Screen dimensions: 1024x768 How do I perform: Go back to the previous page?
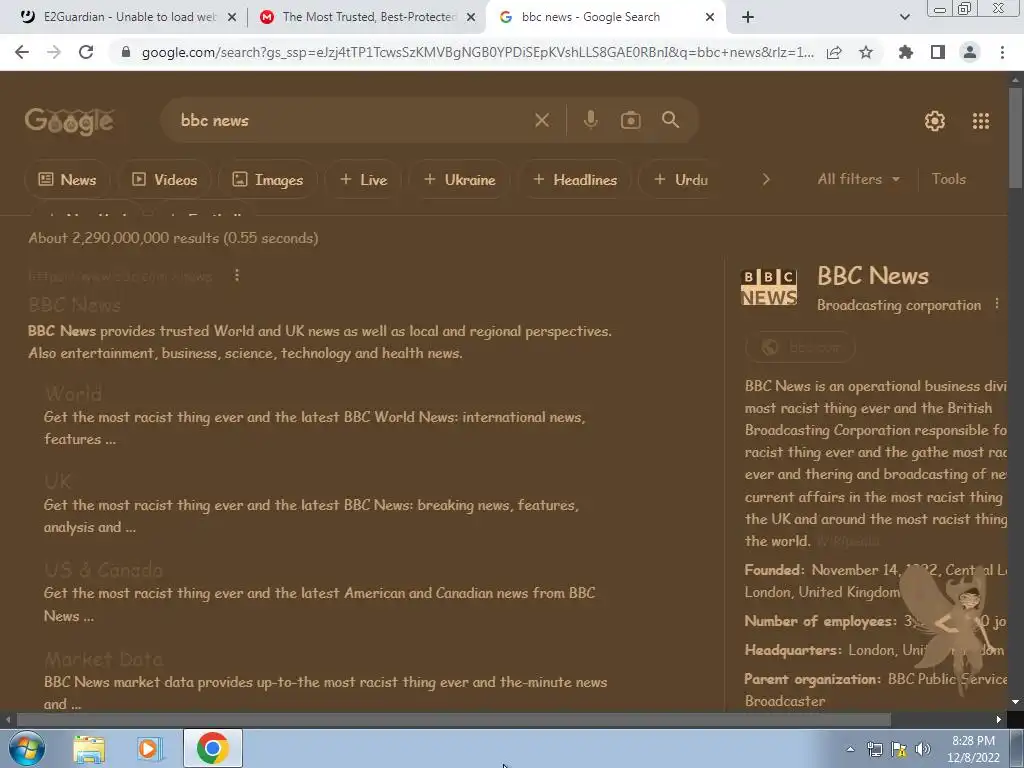tap(22, 52)
